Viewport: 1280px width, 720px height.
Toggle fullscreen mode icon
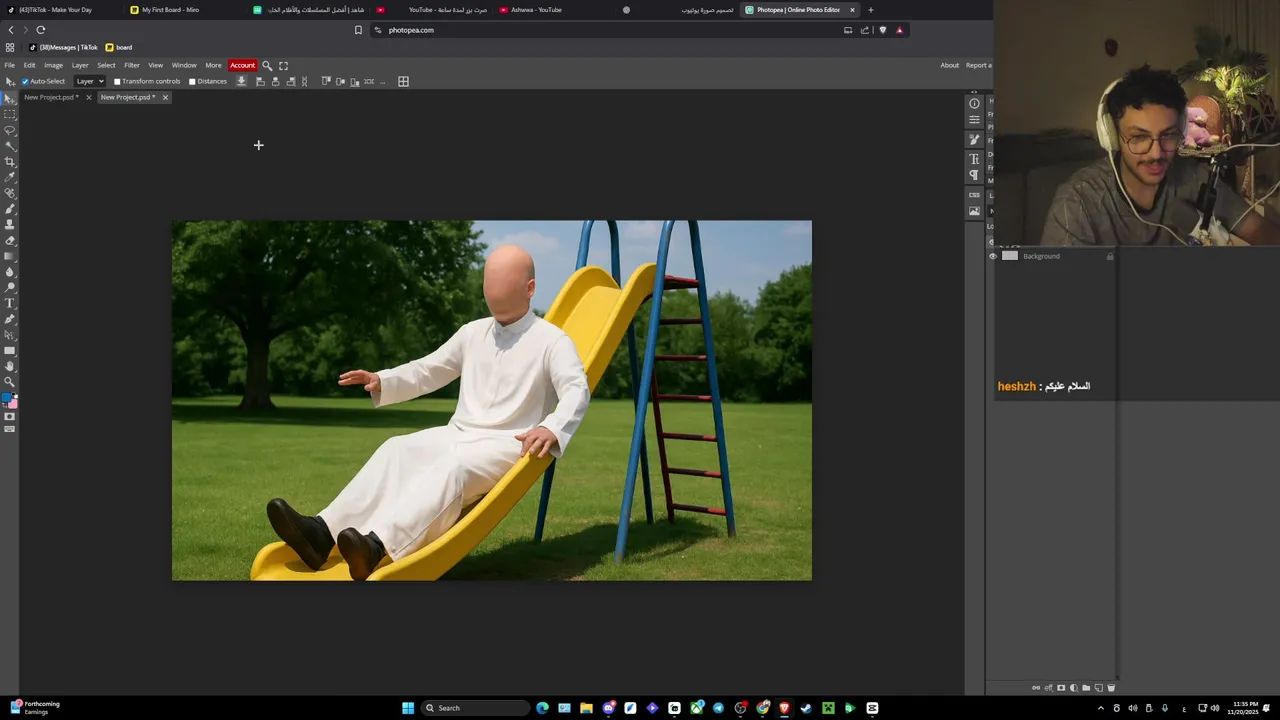coord(283,65)
